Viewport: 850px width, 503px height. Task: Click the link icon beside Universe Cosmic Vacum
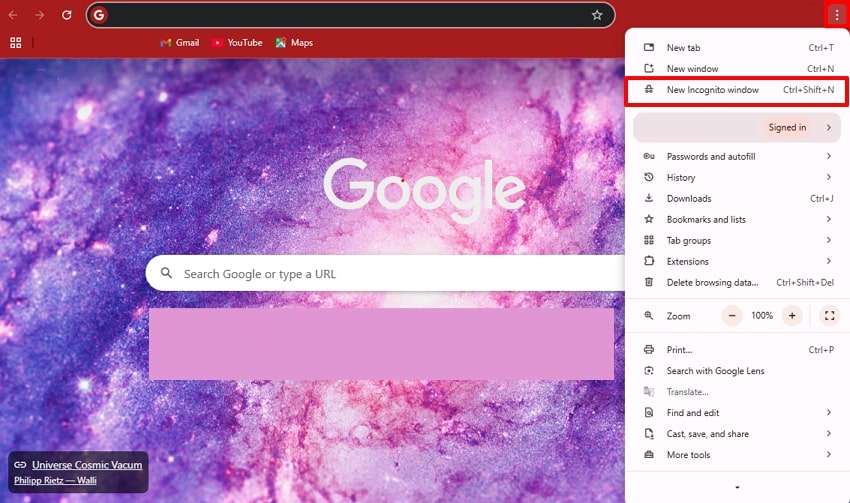pyautogui.click(x=20, y=465)
